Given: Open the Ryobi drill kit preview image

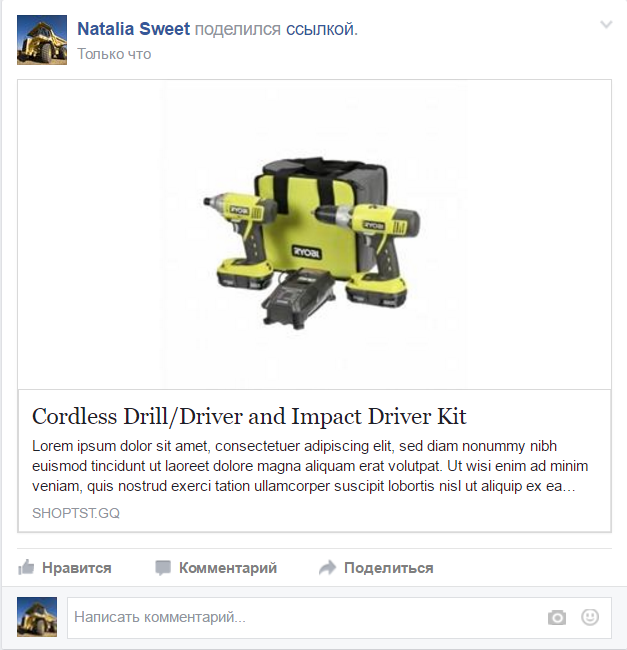Looking at the screenshot, I should pyautogui.click(x=314, y=234).
